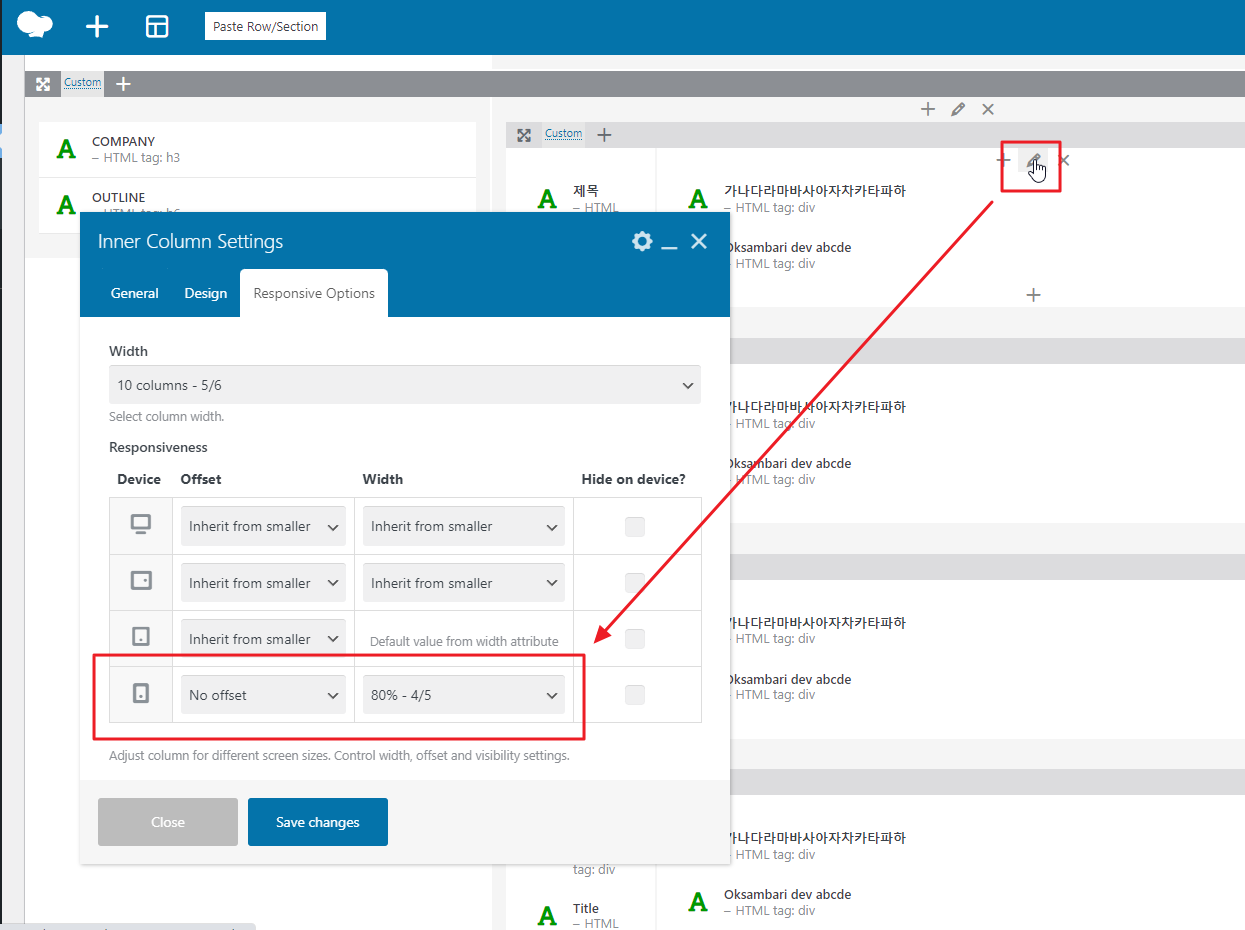Toggle Hide on device checkbox in portrait tablet row

tap(635, 638)
